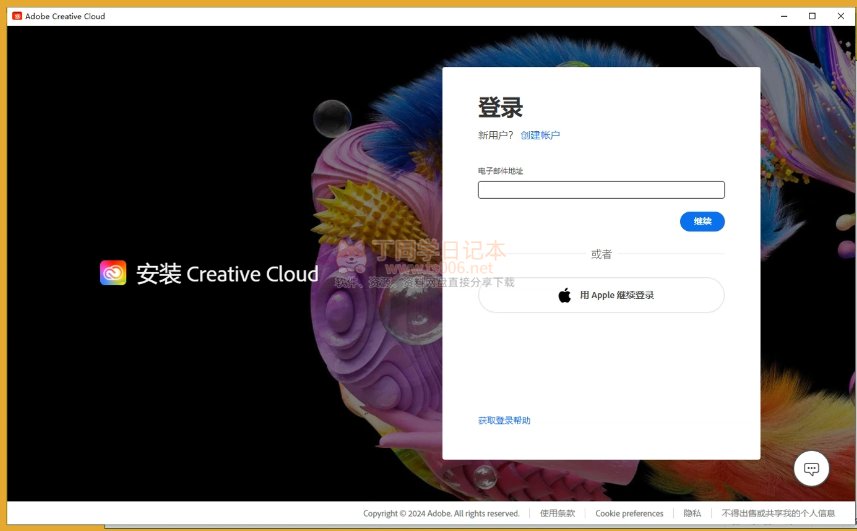857x531 pixels.
Task: Click the Creative Cloud rainbow logo icon
Action: click(113, 273)
